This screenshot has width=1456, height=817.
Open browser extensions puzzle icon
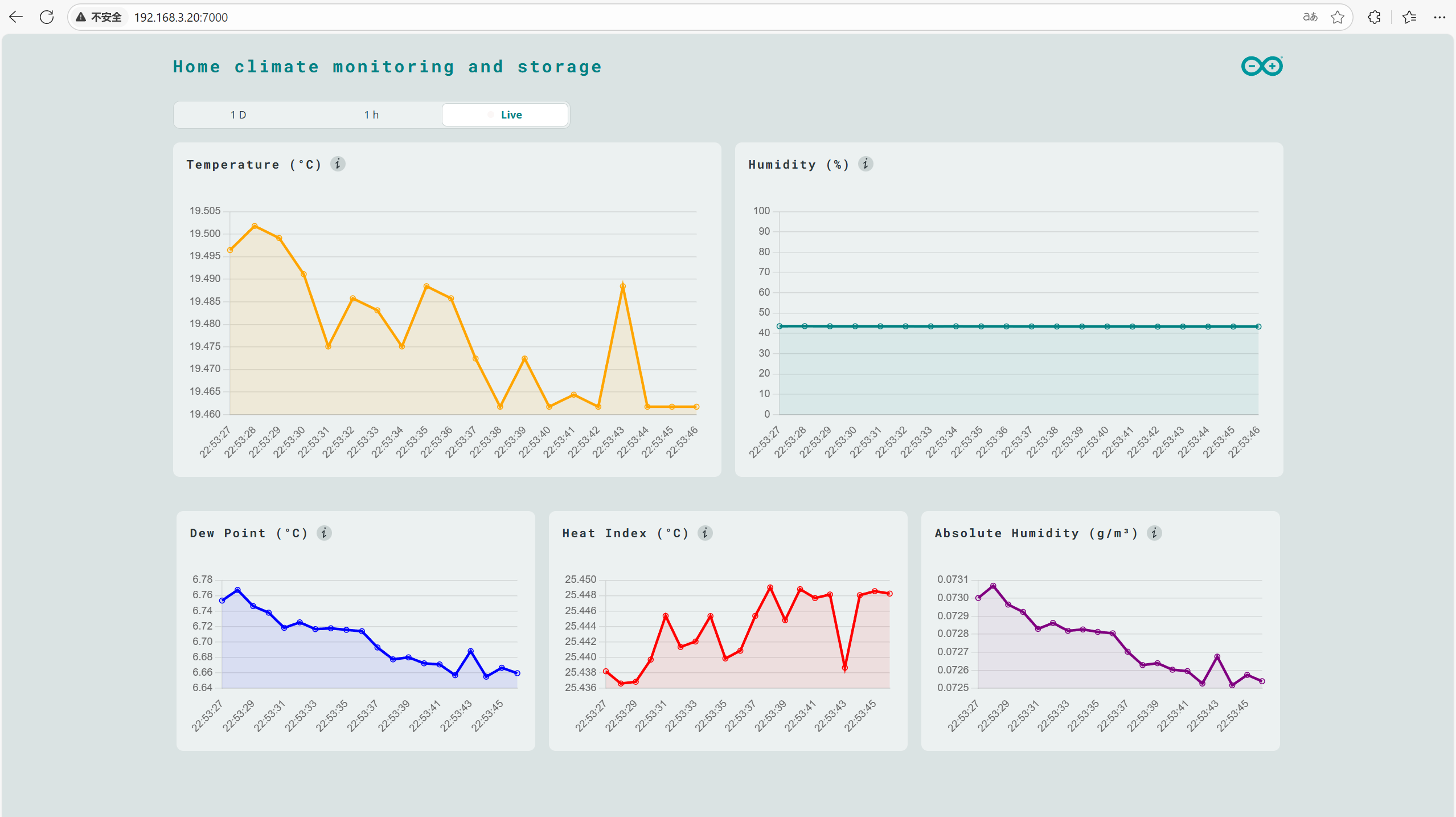(x=1374, y=17)
